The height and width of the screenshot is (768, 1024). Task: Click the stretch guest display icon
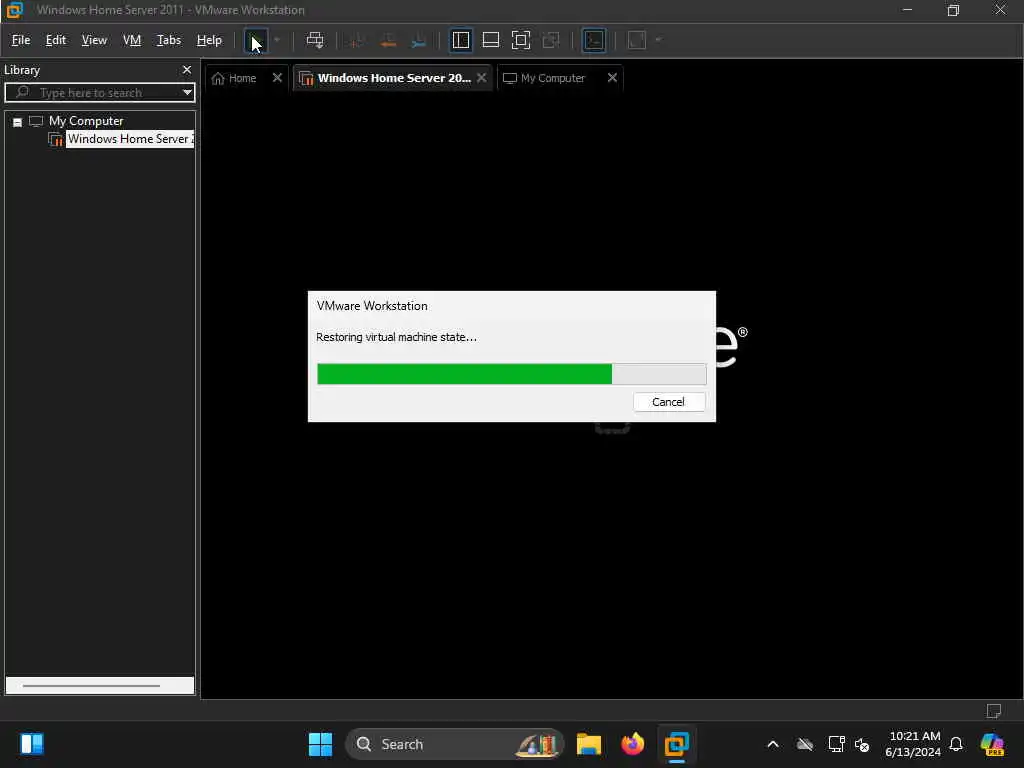[x=637, y=40]
